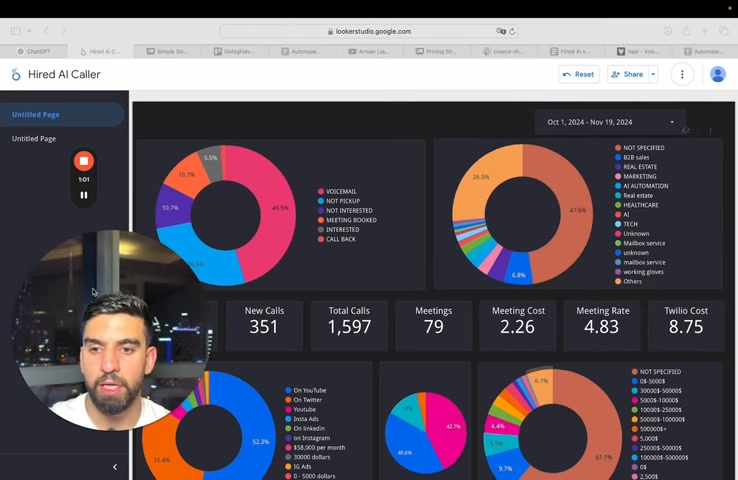The image size is (738, 480).
Task: Select the AI AUTOMATION legend entry
Action: tap(642, 186)
